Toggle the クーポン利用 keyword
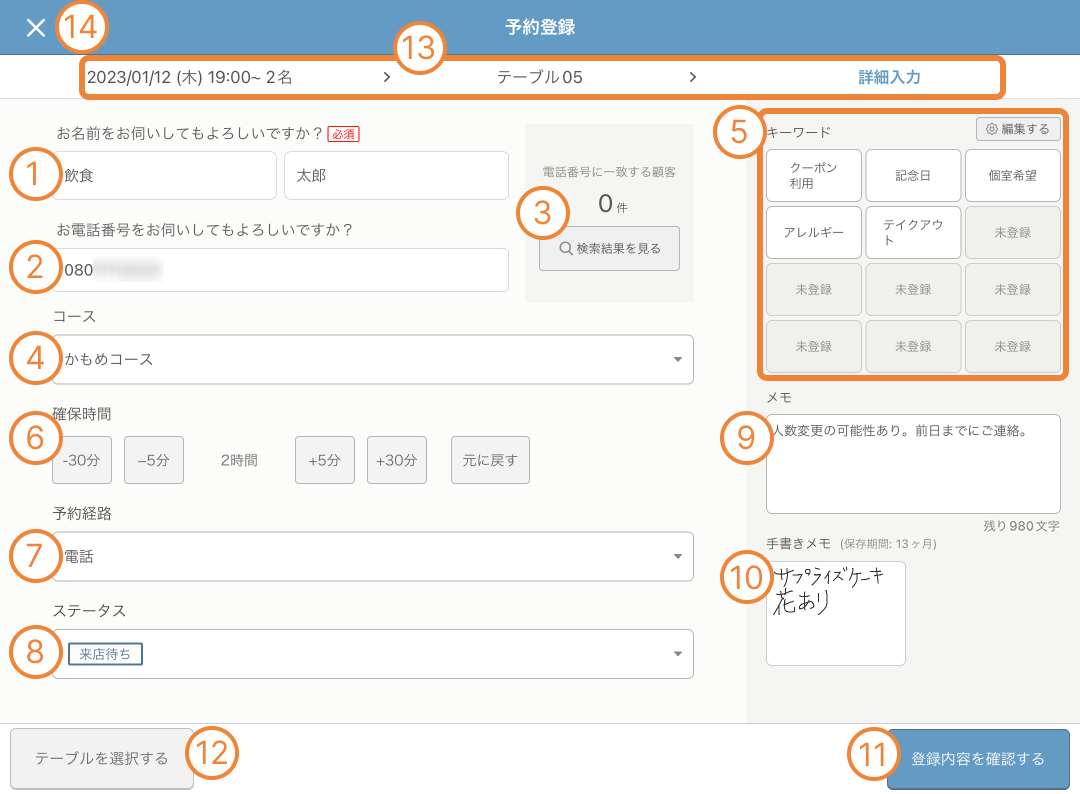This screenshot has width=1080, height=794. click(x=813, y=175)
